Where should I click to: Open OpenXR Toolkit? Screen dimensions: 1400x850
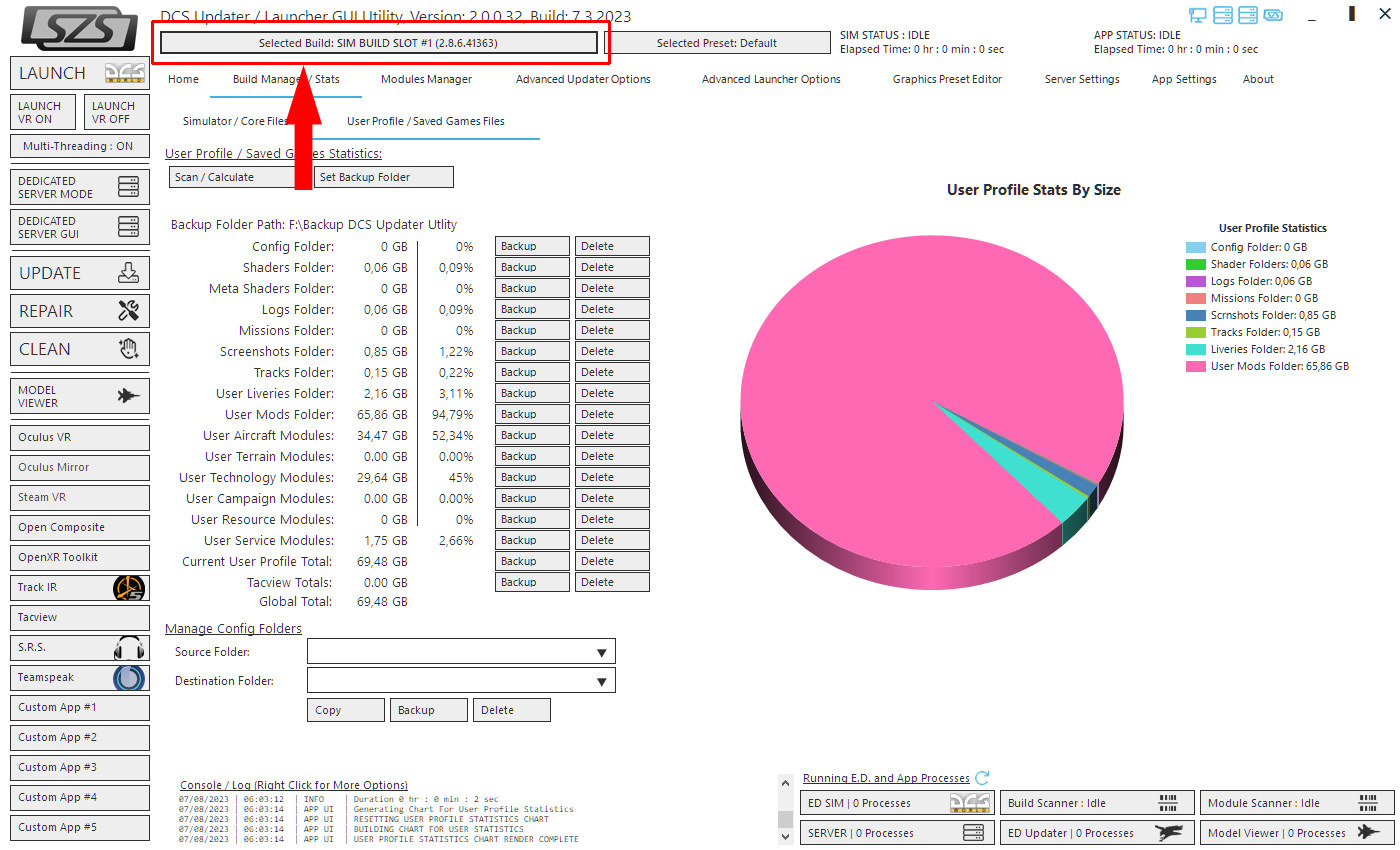click(80, 557)
